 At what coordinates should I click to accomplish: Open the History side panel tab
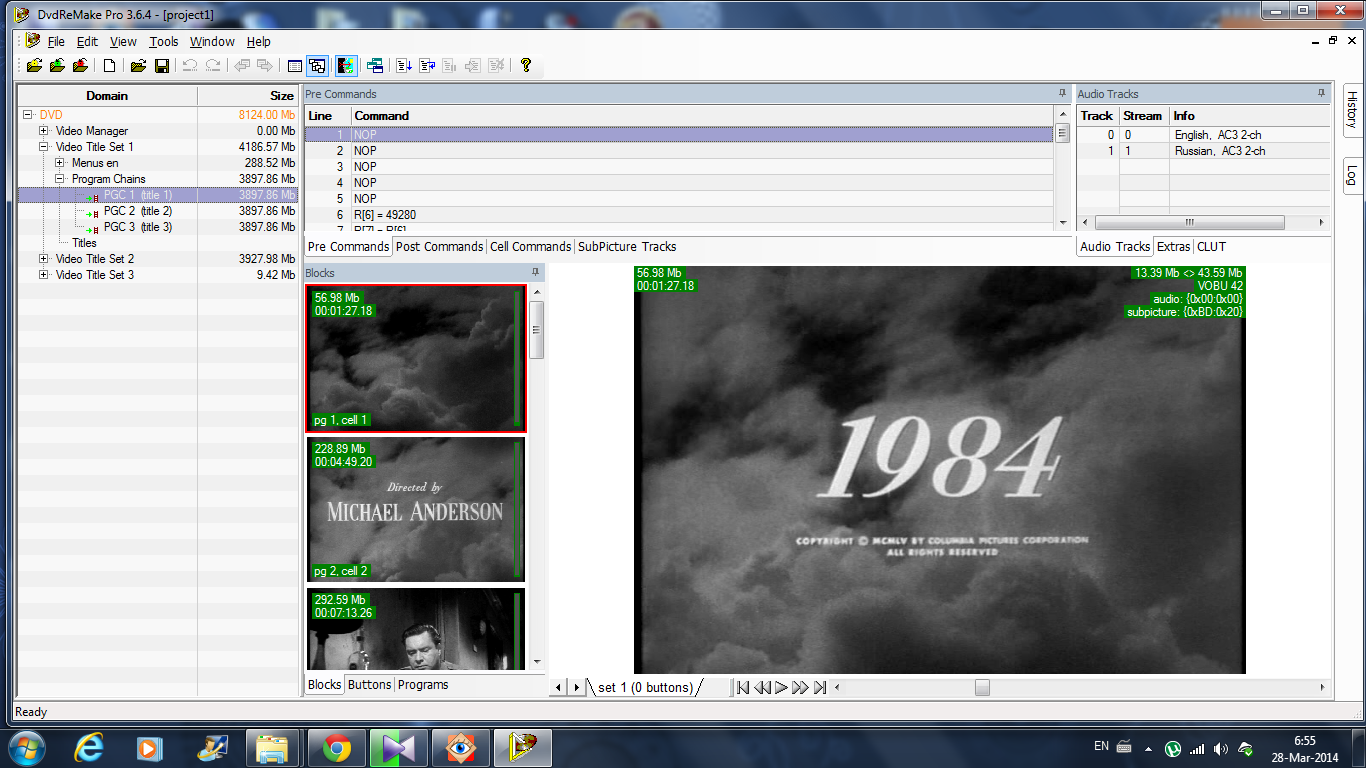pyautogui.click(x=1351, y=110)
